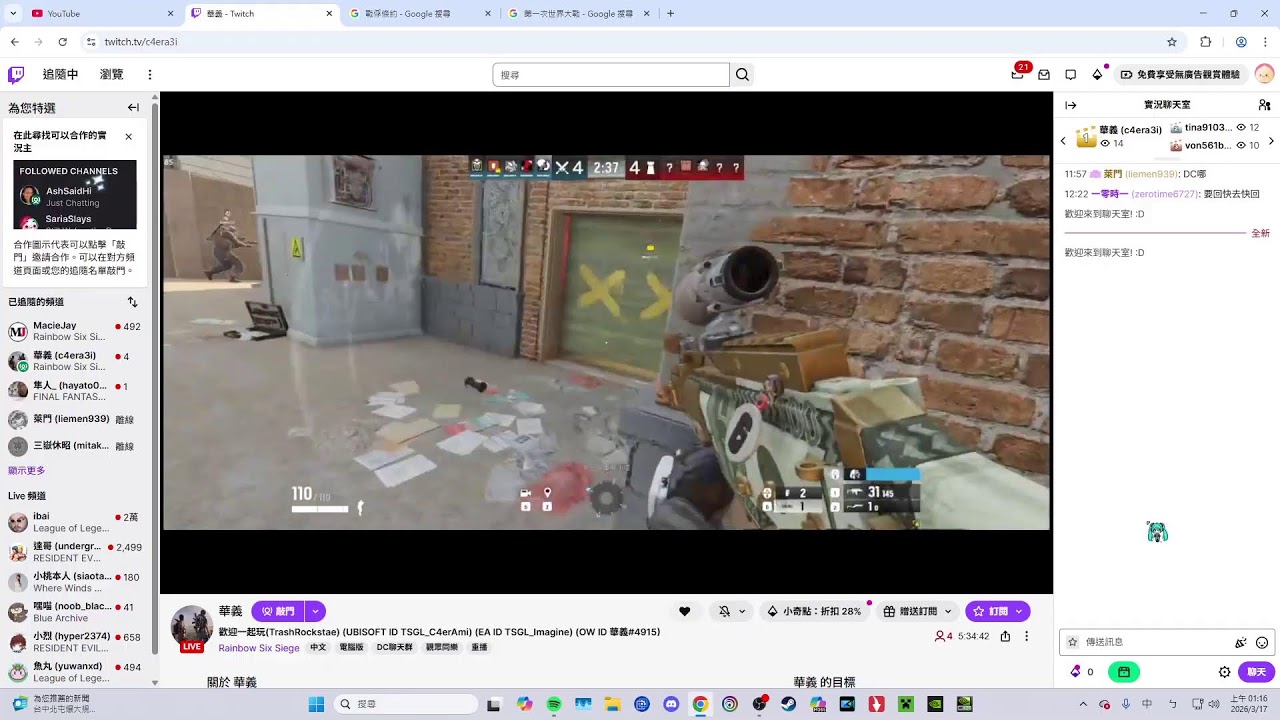The width and height of the screenshot is (1280, 720).
Task: Click the 敲門 knock collaboration button
Action: point(278,611)
